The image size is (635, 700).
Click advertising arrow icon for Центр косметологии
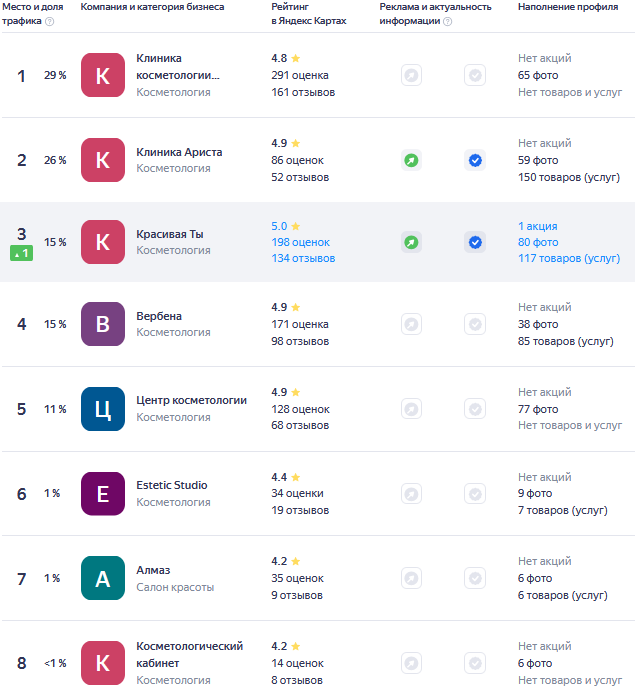411,409
